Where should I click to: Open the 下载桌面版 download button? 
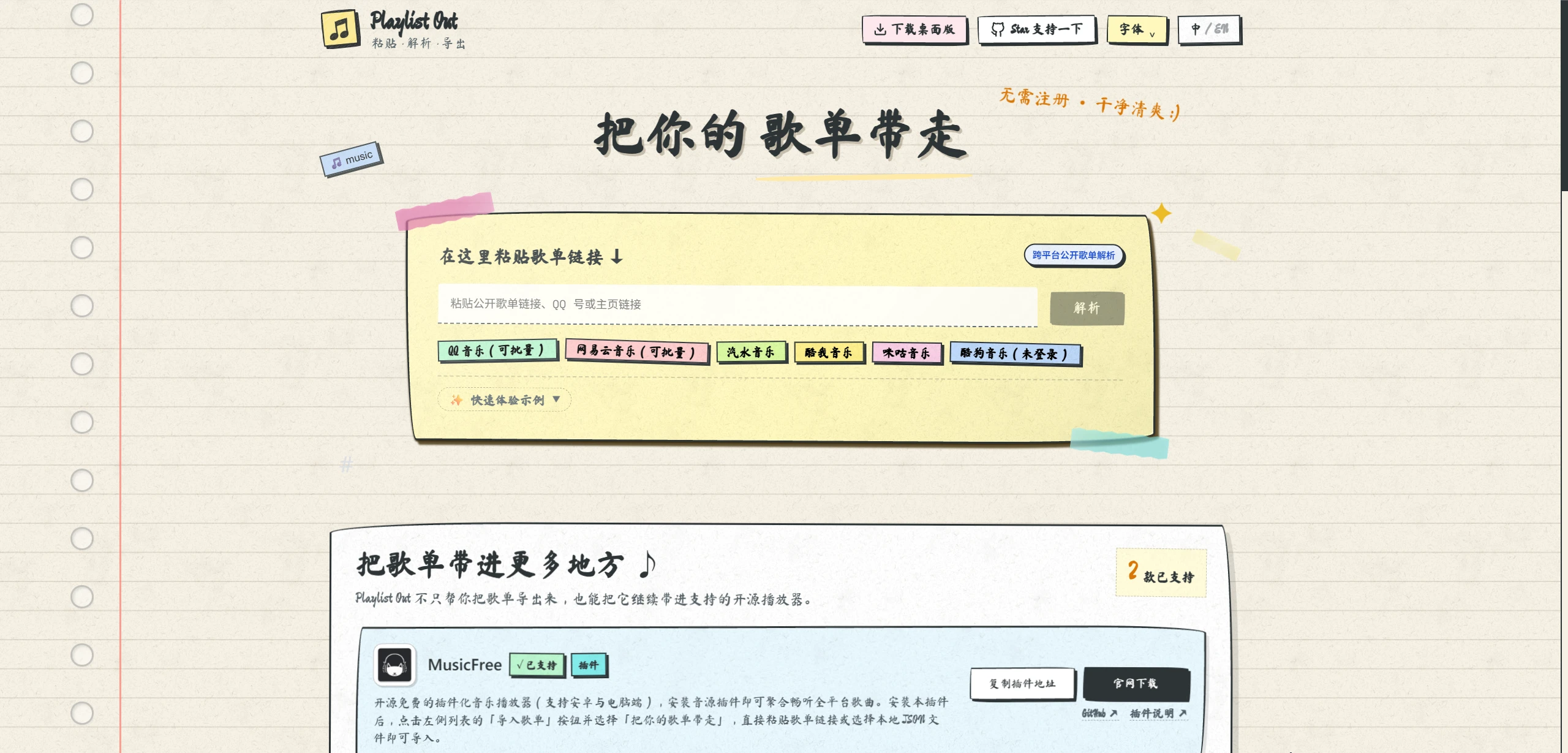914,29
